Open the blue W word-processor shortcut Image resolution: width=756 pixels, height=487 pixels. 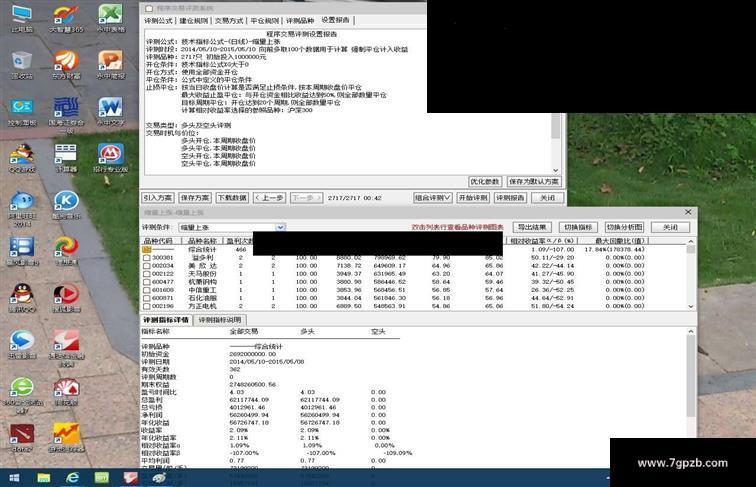pos(110,111)
